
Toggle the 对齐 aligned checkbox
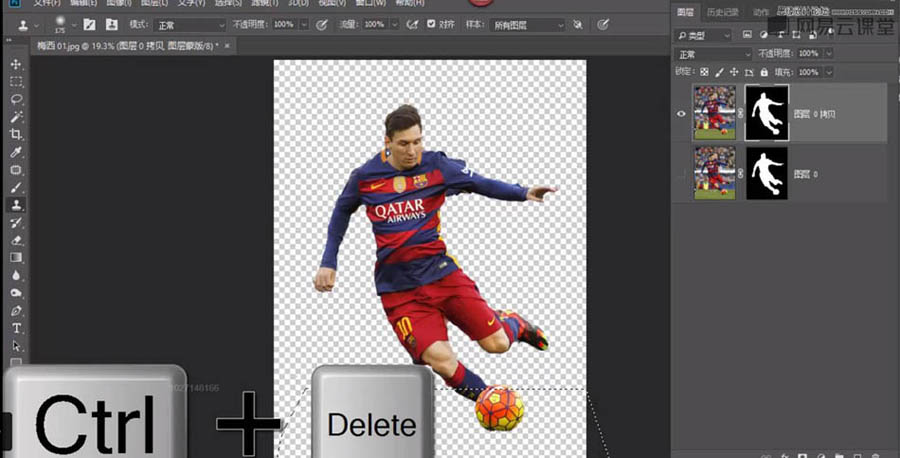(431, 24)
